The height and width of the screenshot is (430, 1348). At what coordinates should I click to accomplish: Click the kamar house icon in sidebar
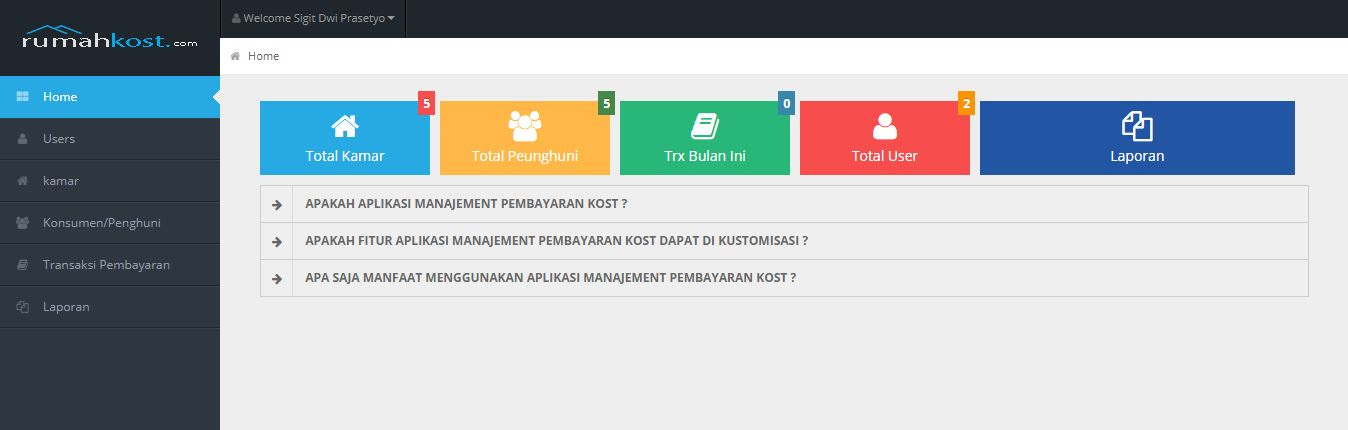click(x=22, y=181)
